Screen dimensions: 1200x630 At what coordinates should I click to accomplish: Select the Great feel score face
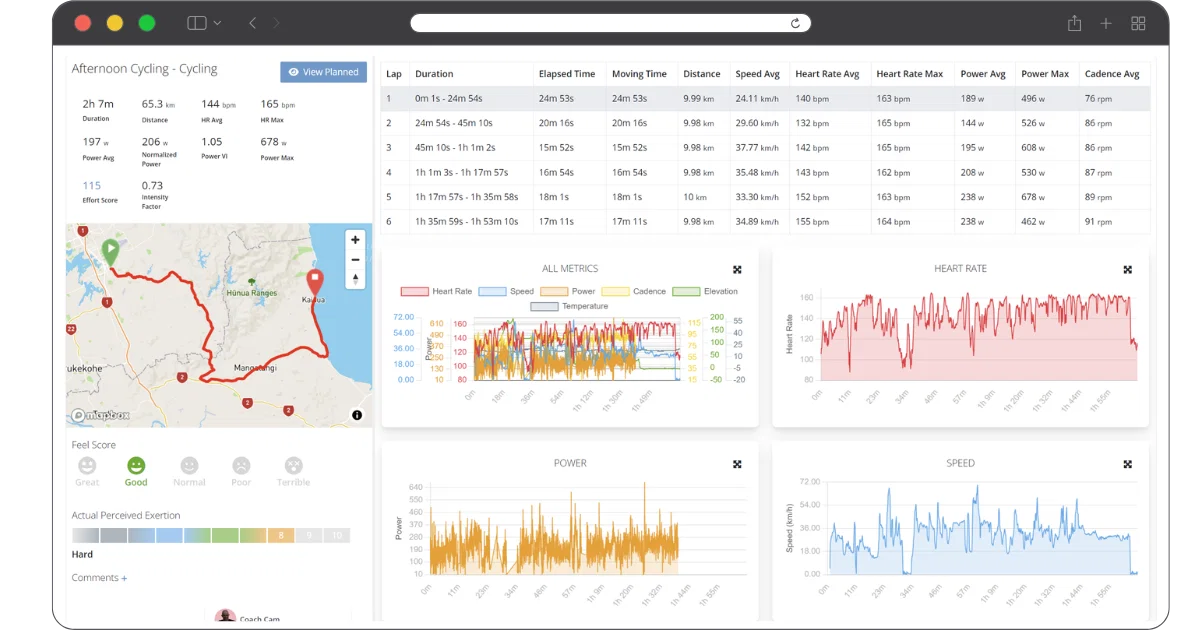click(x=87, y=471)
